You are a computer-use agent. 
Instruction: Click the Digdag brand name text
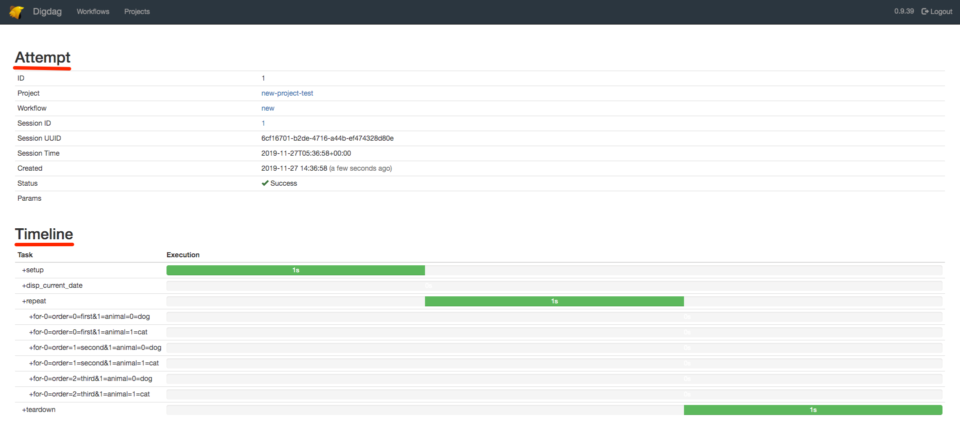pos(50,11)
